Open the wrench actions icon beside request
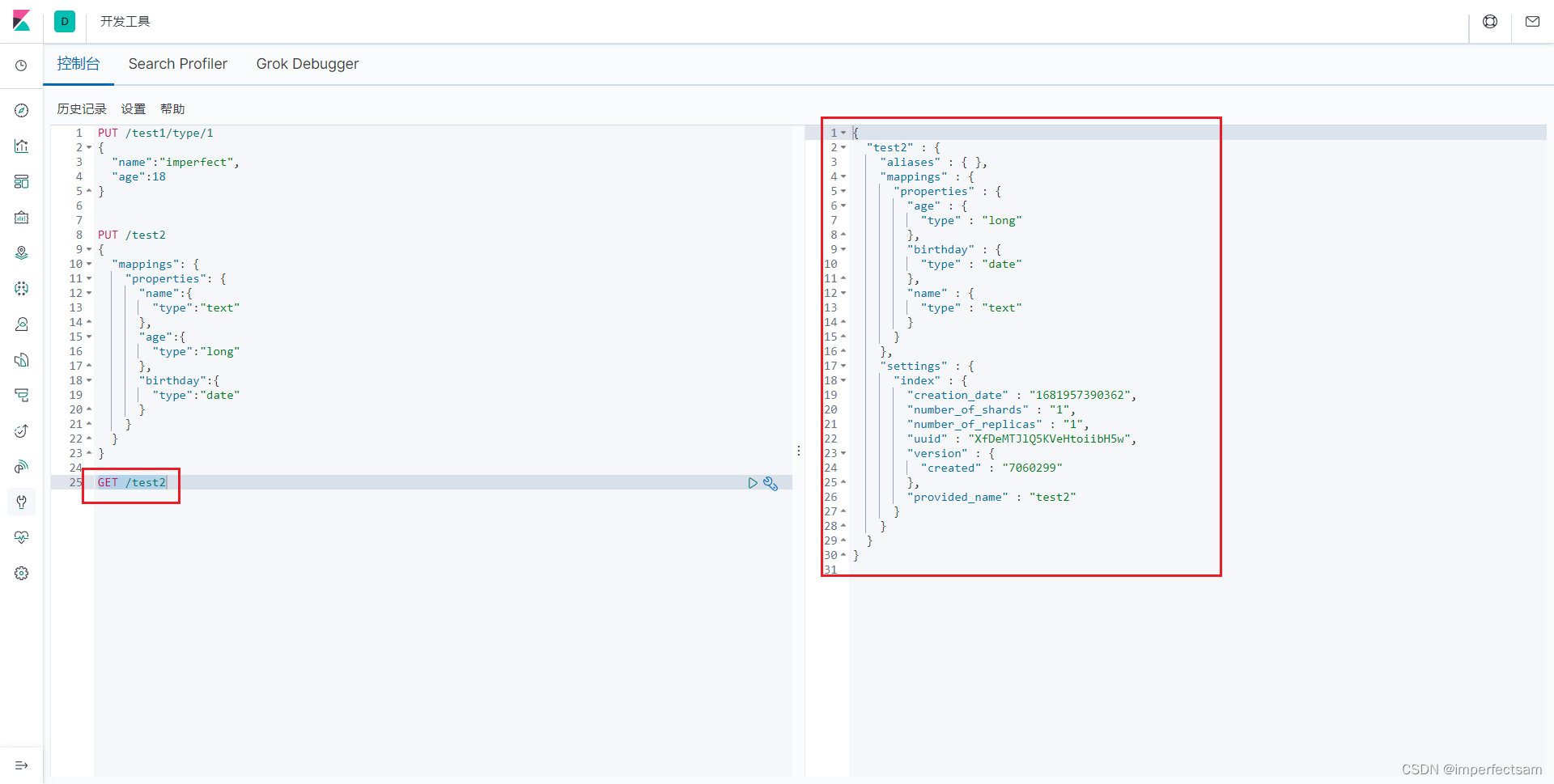Image resolution: width=1554 pixels, height=784 pixels. (x=771, y=483)
